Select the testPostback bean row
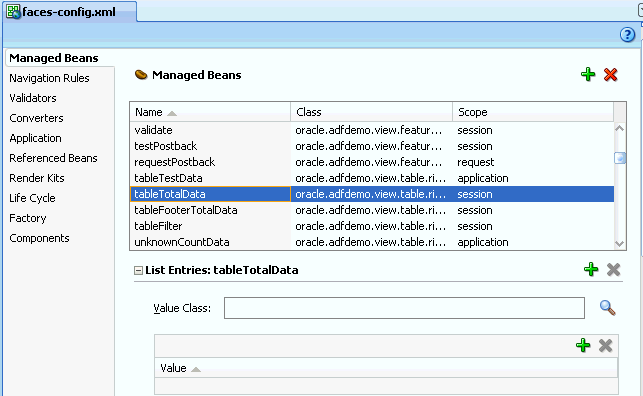The width and height of the screenshot is (643, 396). tap(372, 146)
